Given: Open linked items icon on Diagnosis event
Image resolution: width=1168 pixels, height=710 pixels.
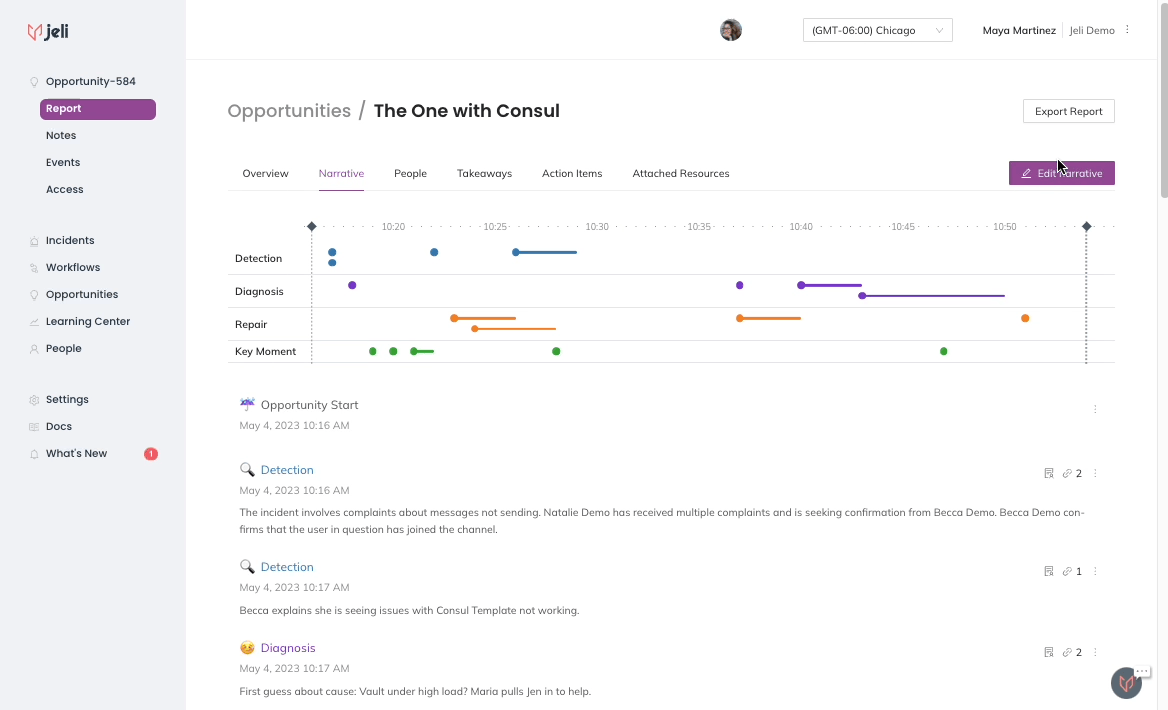Looking at the screenshot, I should coord(1067,652).
